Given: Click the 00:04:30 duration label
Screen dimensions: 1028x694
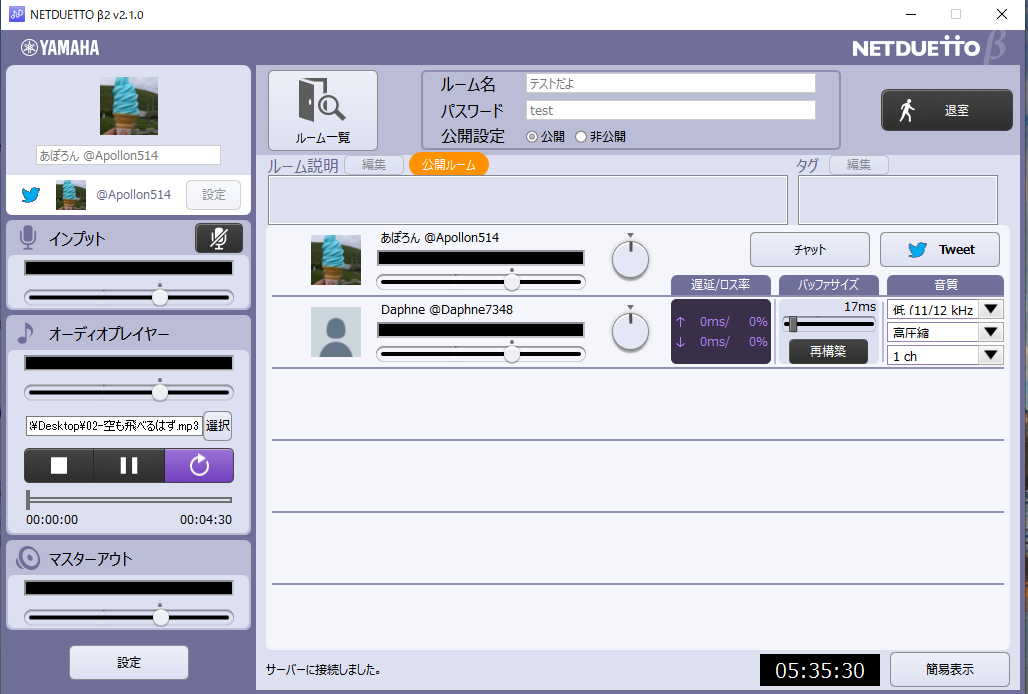Looking at the screenshot, I should pos(206,520).
